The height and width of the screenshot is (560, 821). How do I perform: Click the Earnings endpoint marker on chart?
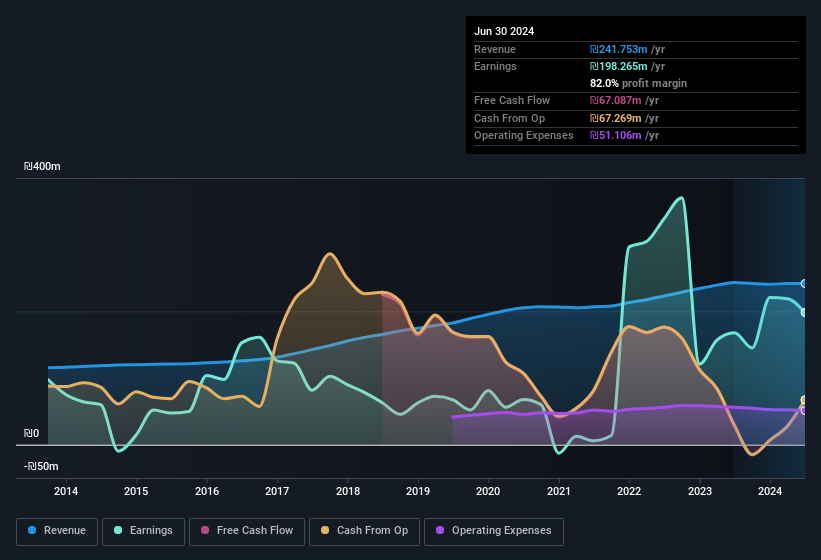click(804, 312)
